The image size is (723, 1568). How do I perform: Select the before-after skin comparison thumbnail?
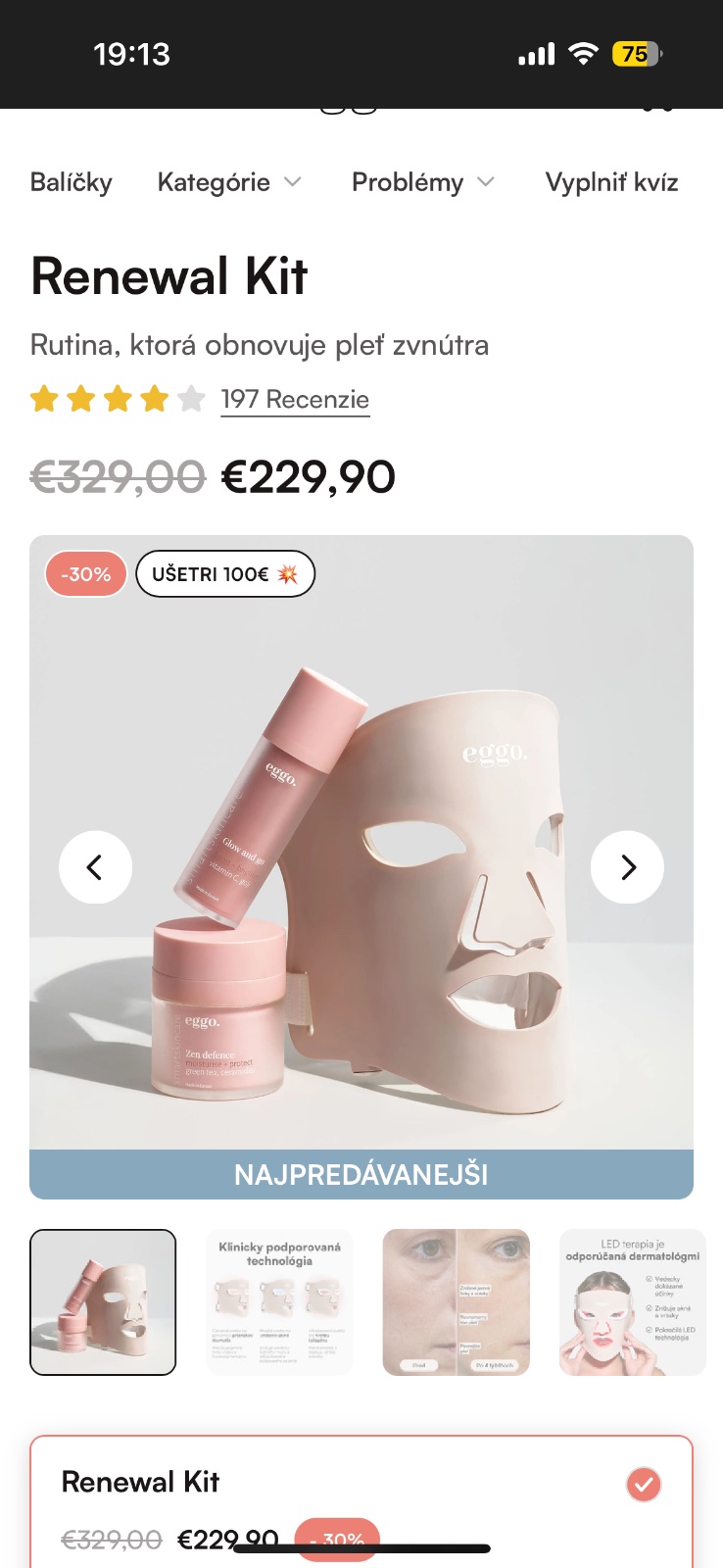coord(456,1302)
